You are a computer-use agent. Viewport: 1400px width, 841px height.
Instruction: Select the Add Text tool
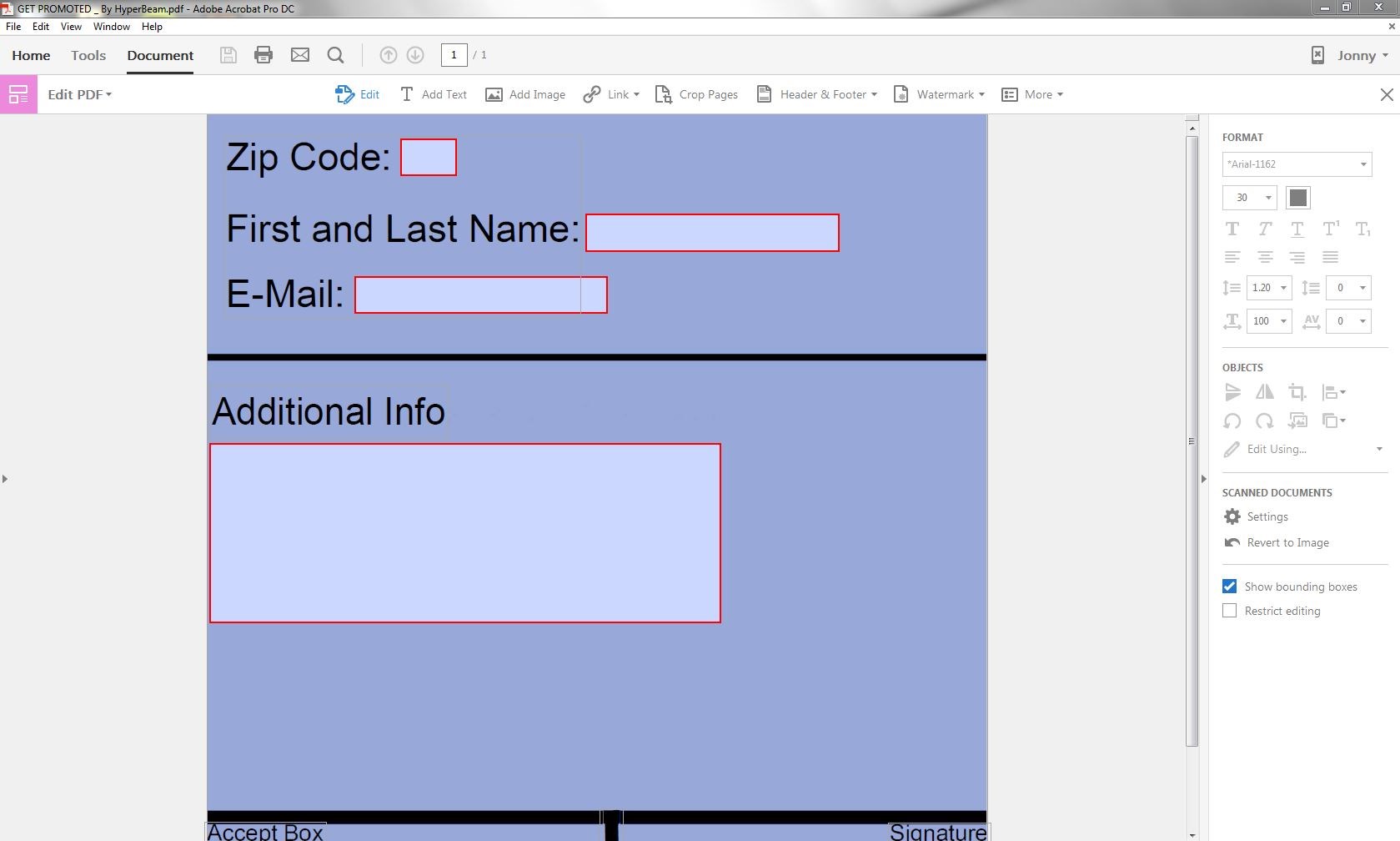coord(433,94)
